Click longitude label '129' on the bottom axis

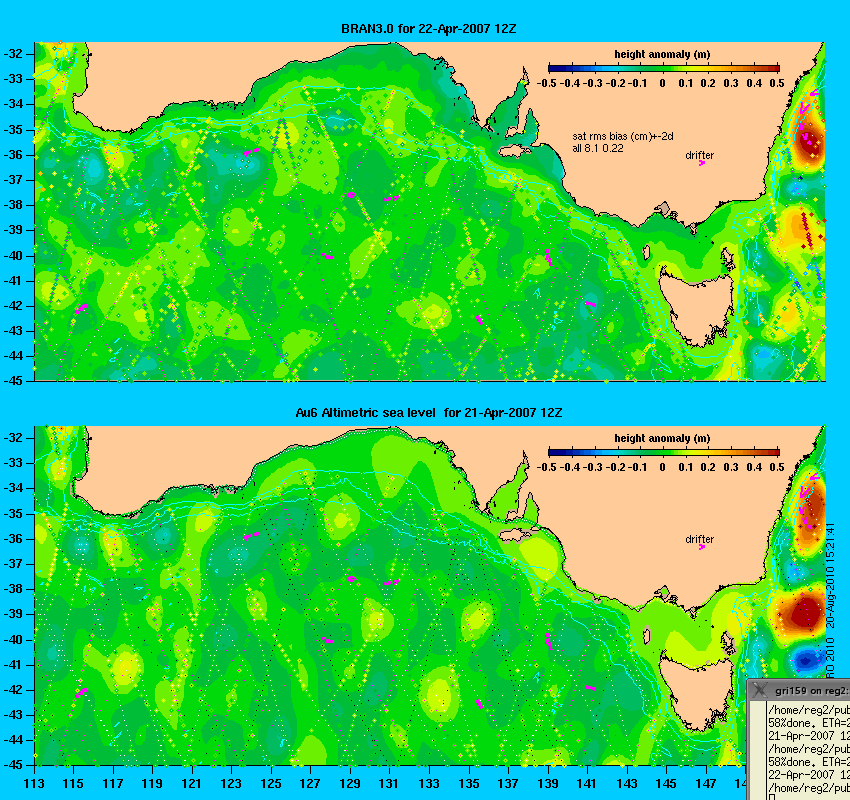(x=350, y=784)
